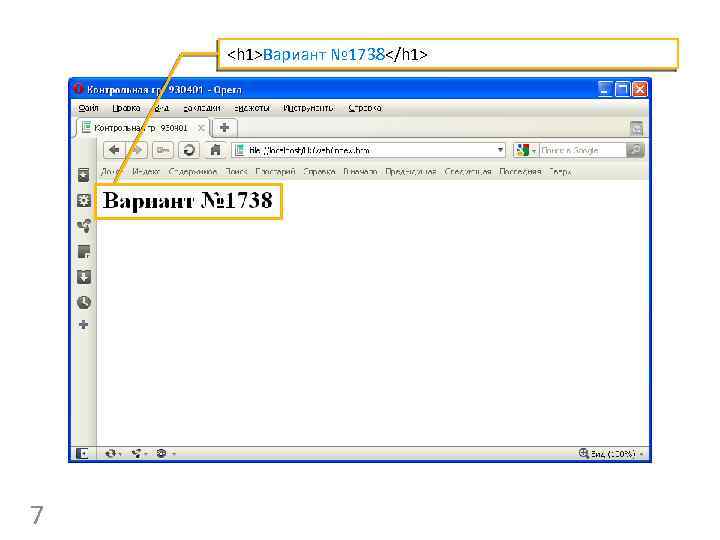The height and width of the screenshot is (540, 720).
Task: Expand the address bar history dropdown arrow
Action: tap(500, 150)
